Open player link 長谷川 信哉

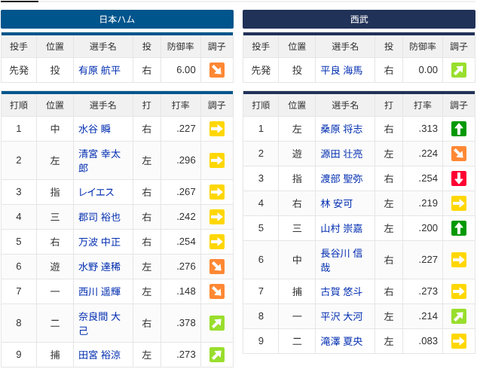coord(341,260)
